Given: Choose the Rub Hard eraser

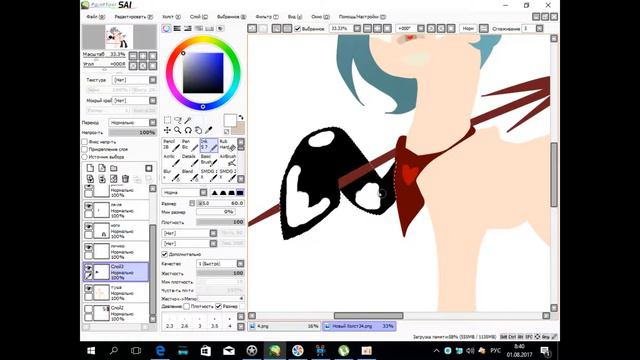Looking at the screenshot, I should point(227,145).
